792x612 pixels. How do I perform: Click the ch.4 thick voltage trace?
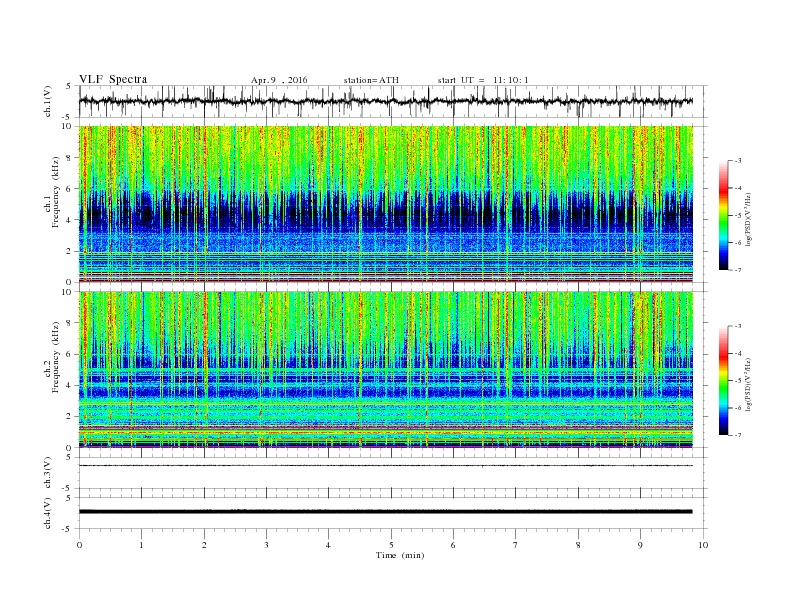(x=385, y=512)
